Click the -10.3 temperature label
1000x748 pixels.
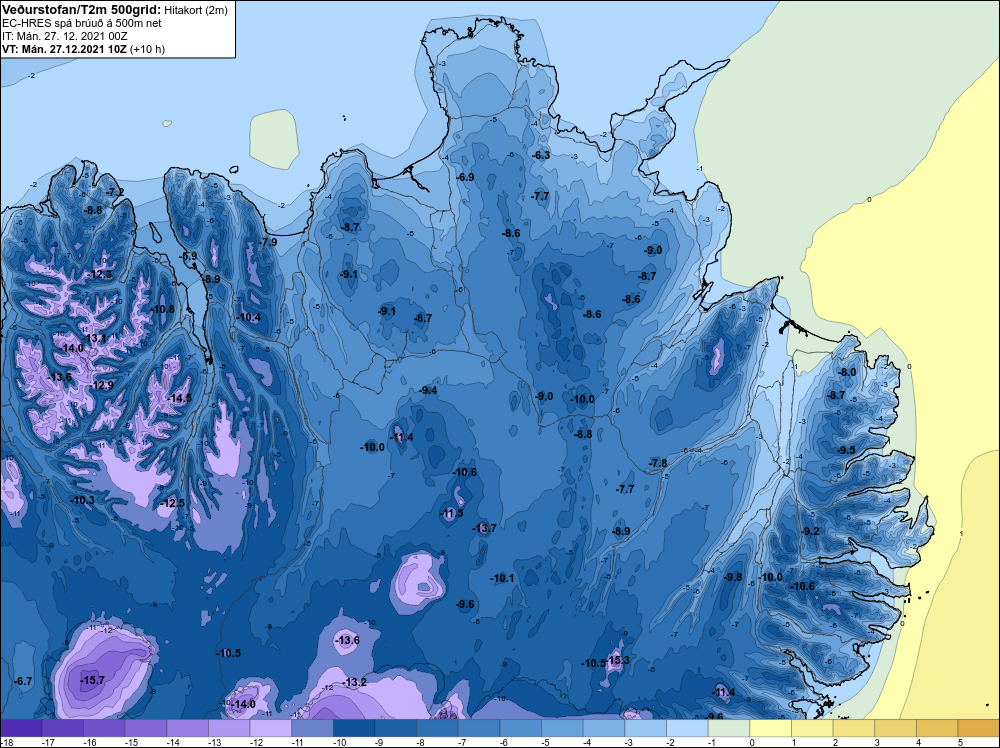[x=82, y=500]
